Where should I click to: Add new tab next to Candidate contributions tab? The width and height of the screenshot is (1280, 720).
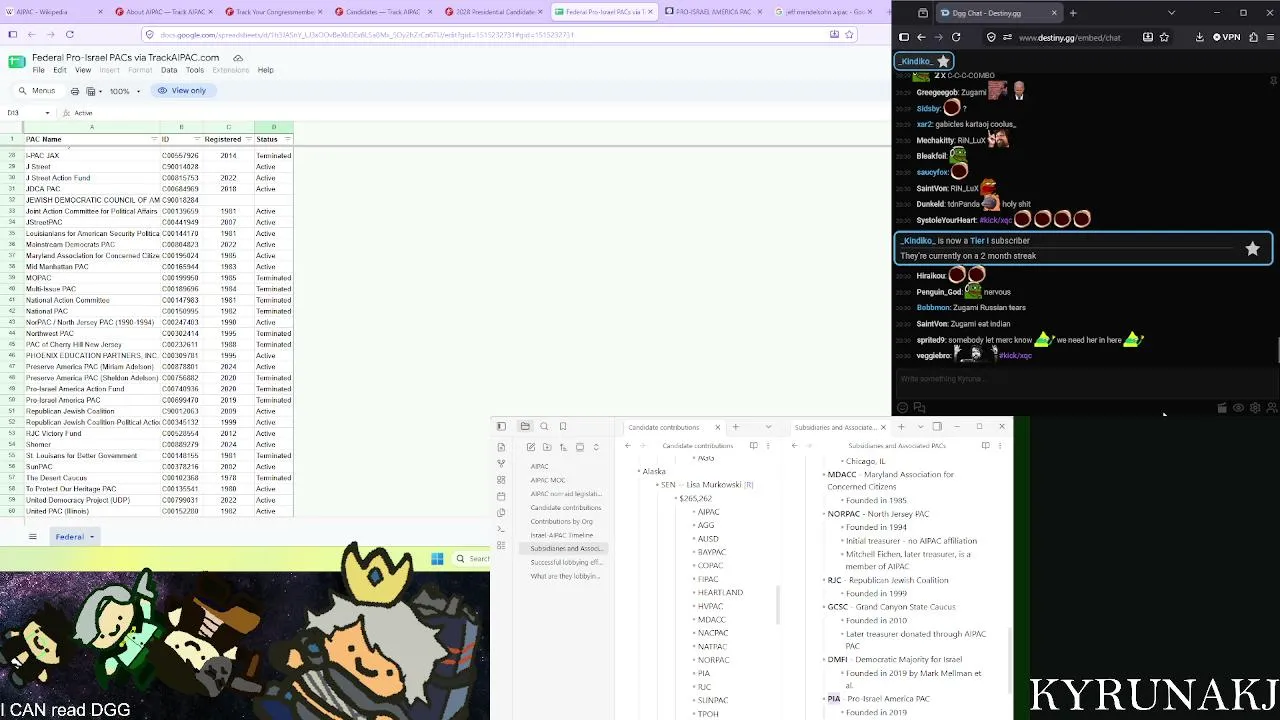coord(735,427)
